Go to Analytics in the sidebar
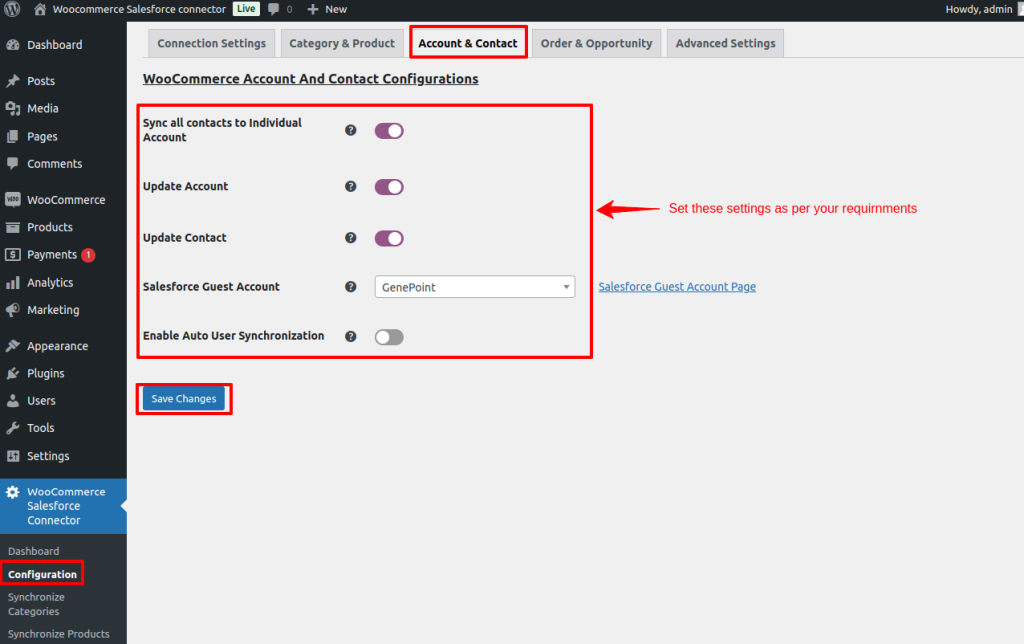Image resolution: width=1024 pixels, height=644 pixels. coord(49,283)
